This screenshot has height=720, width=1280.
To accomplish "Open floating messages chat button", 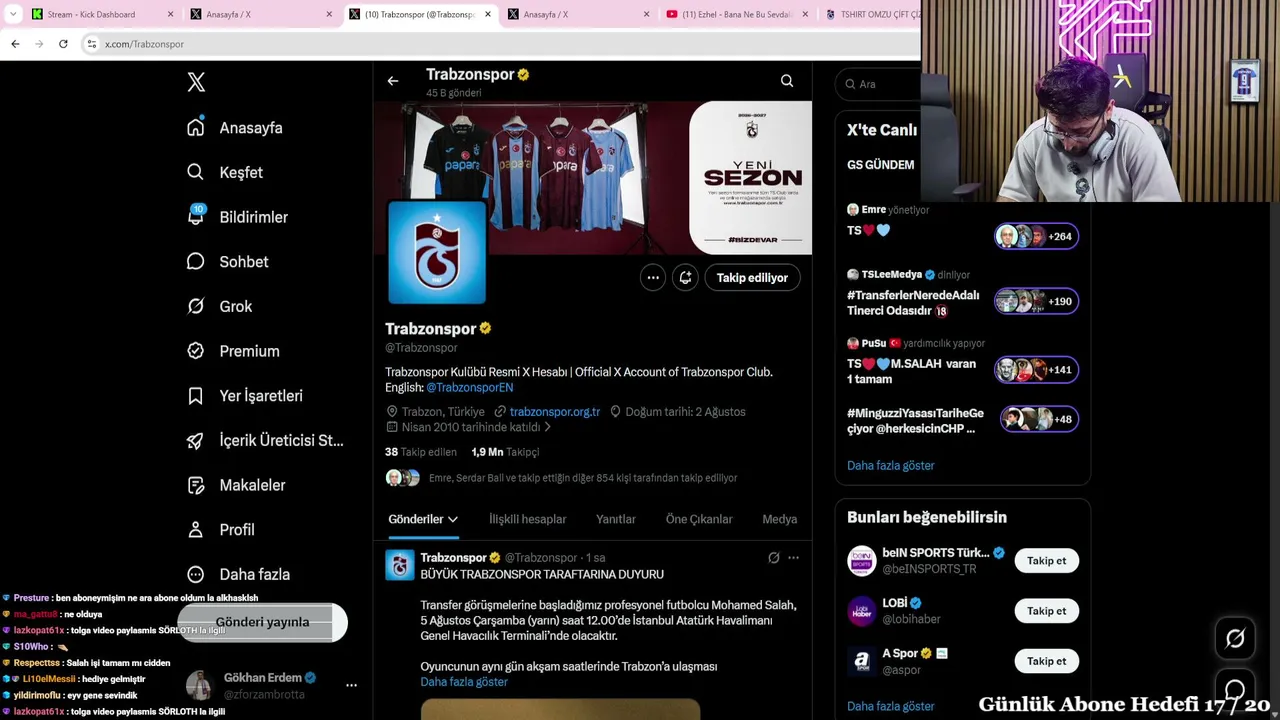I will 1235,690.
